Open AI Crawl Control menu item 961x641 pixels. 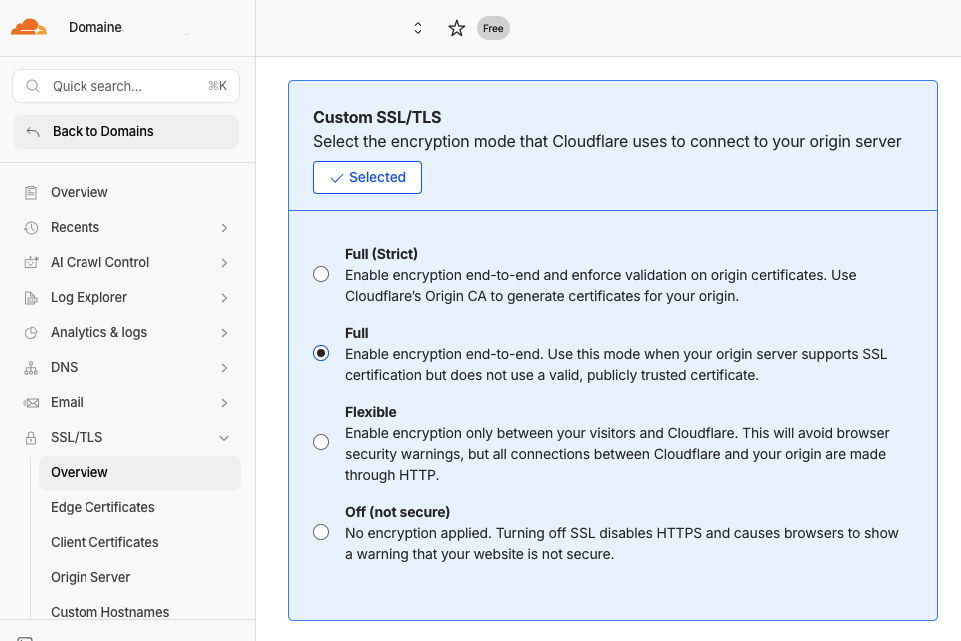coord(100,262)
